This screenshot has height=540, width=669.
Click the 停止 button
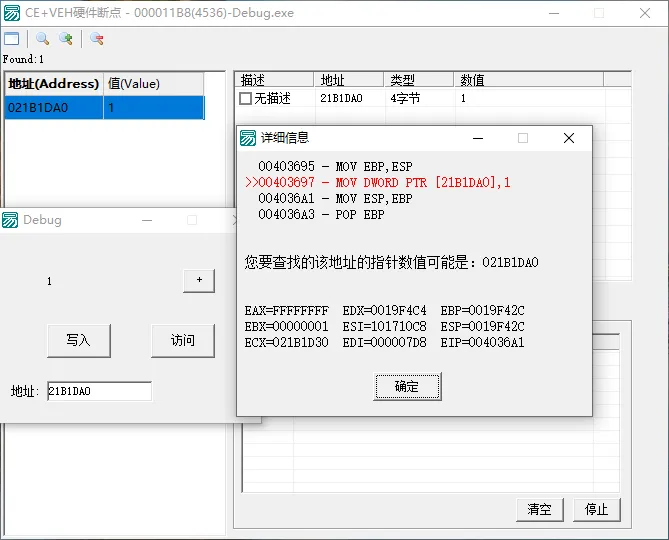click(x=596, y=509)
